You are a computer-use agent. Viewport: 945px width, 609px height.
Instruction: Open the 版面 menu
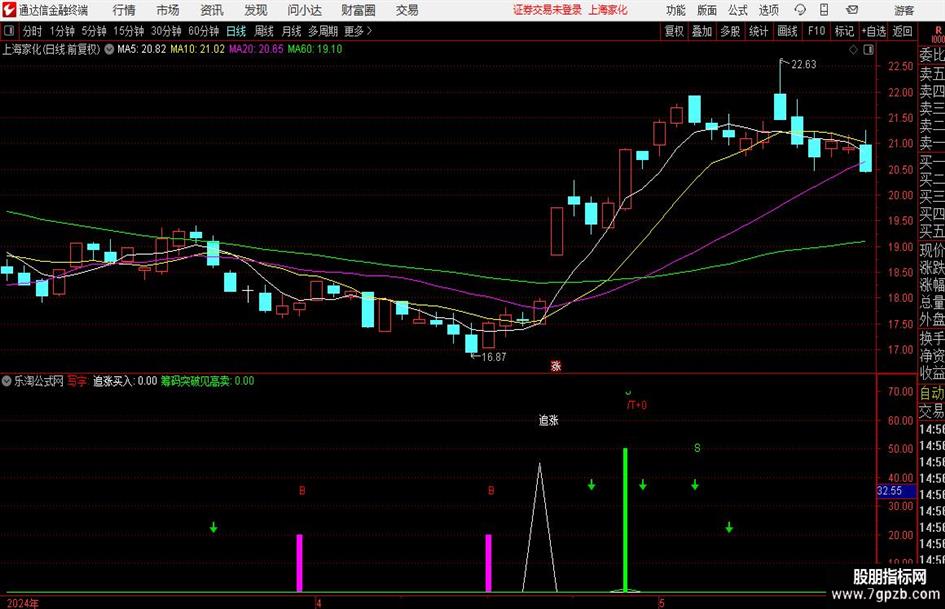pos(706,10)
